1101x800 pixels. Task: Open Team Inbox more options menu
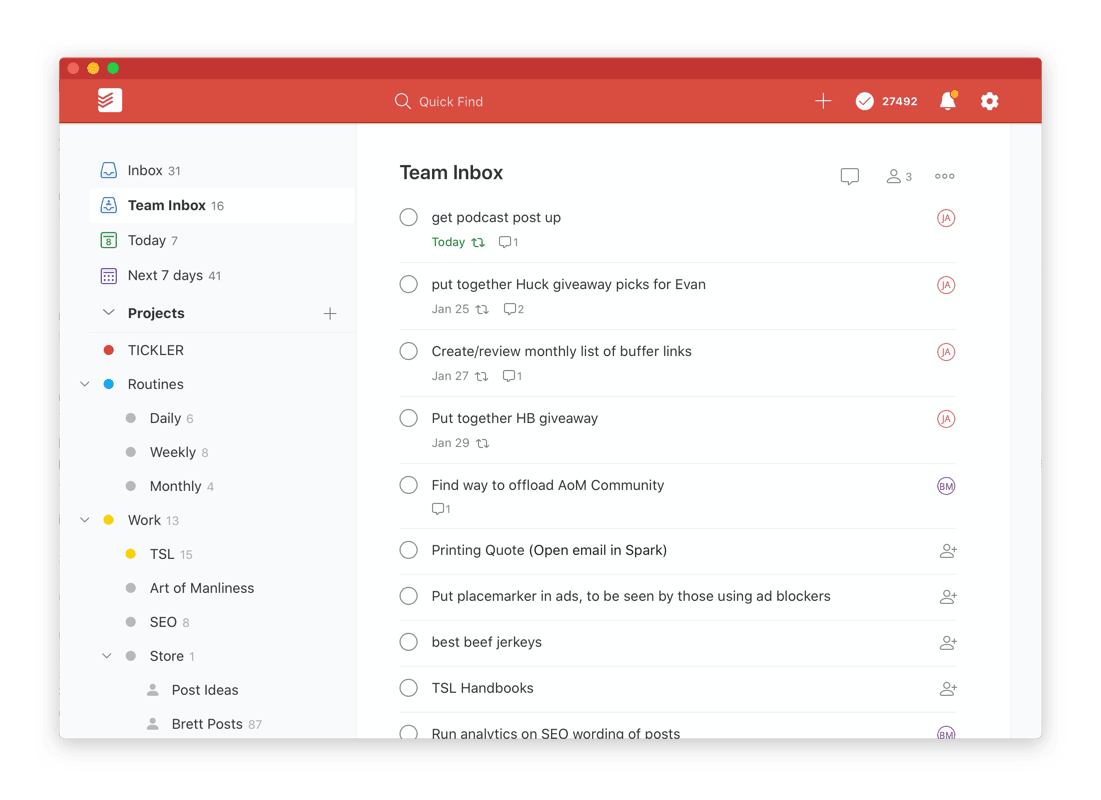click(x=944, y=175)
